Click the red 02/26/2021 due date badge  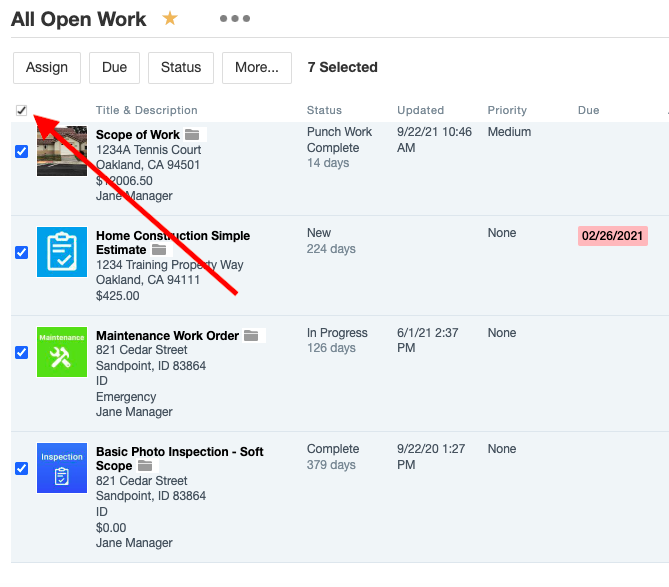[613, 236]
